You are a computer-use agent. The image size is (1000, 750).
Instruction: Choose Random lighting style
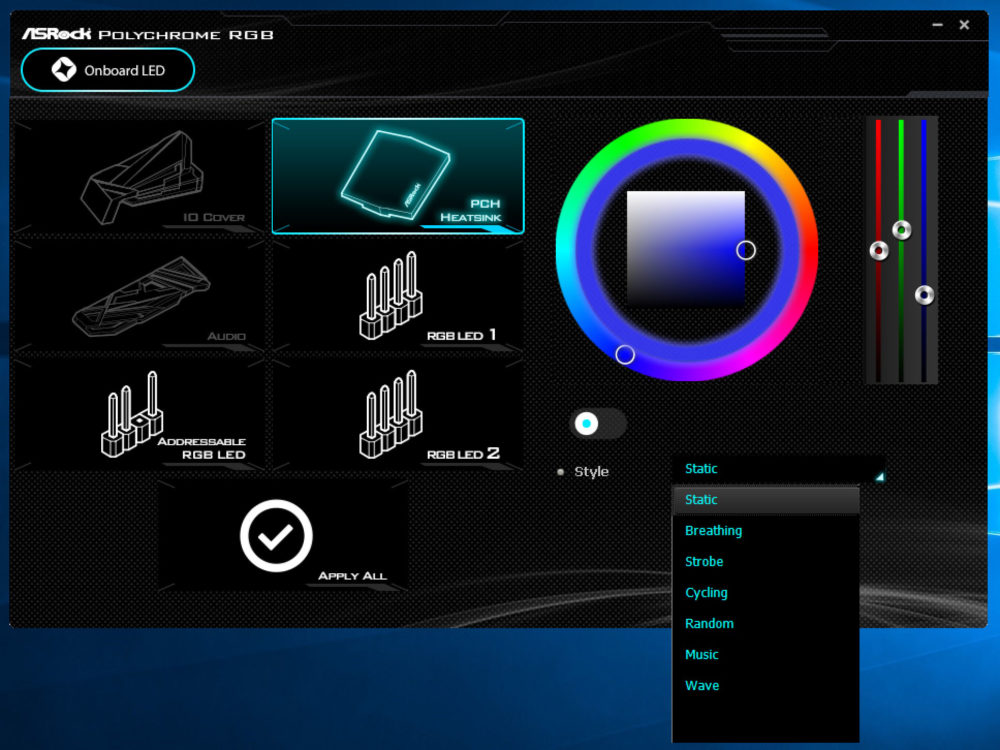[766, 624]
